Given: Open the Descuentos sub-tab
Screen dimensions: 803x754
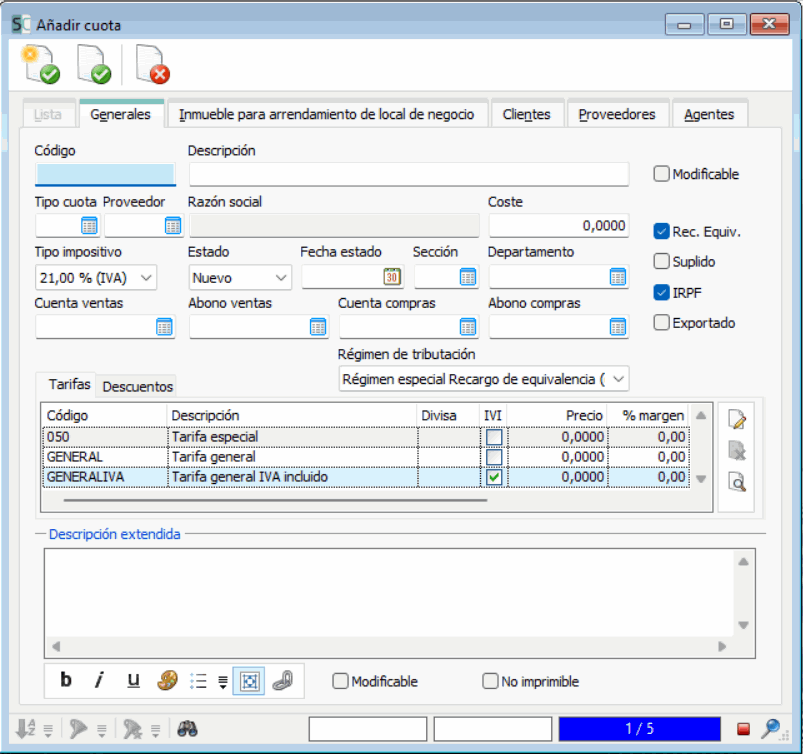Looking at the screenshot, I should [138, 386].
